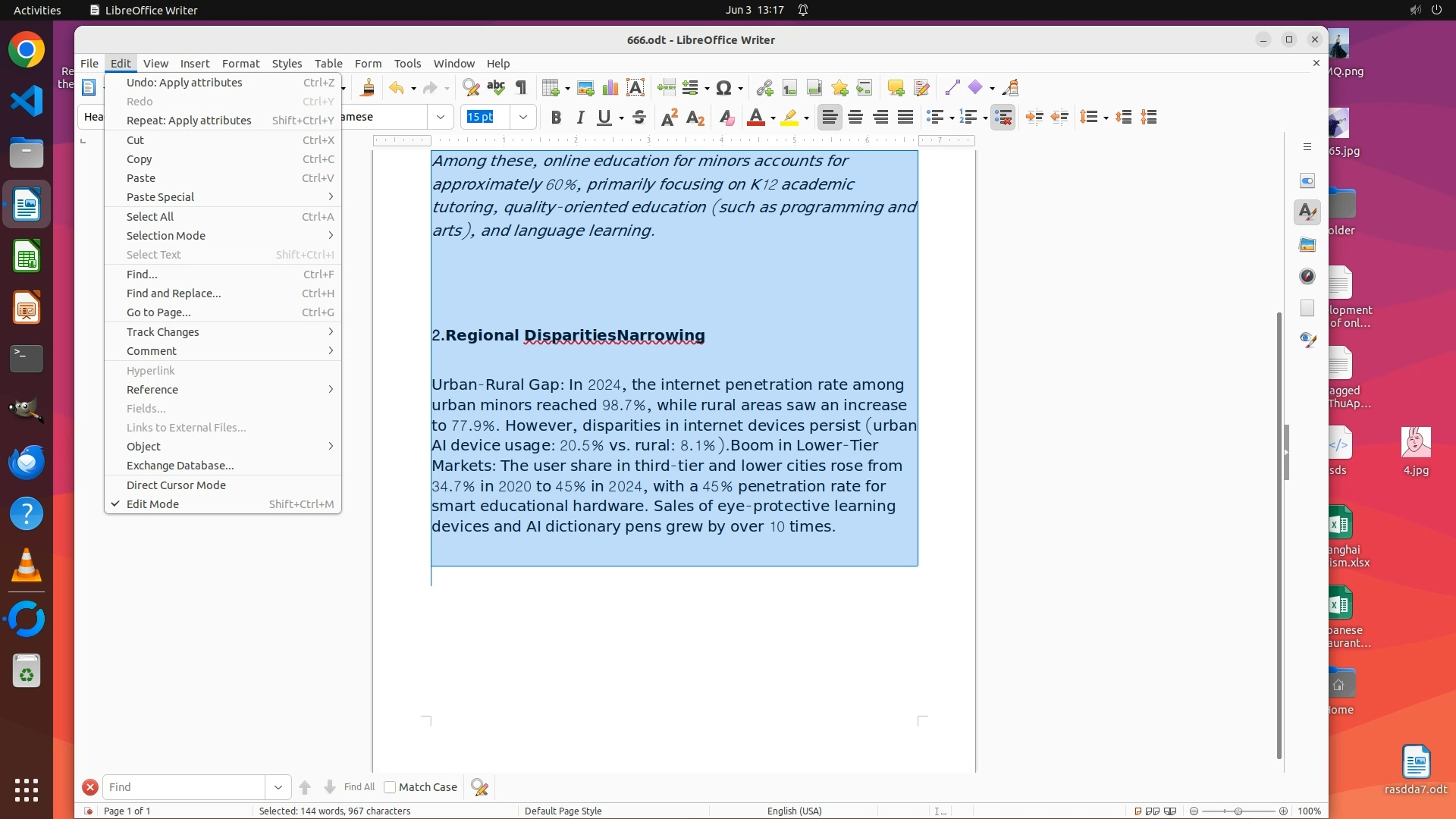Toggle the Match Case checkbox
This screenshot has width=1456, height=819.
pyautogui.click(x=390, y=787)
